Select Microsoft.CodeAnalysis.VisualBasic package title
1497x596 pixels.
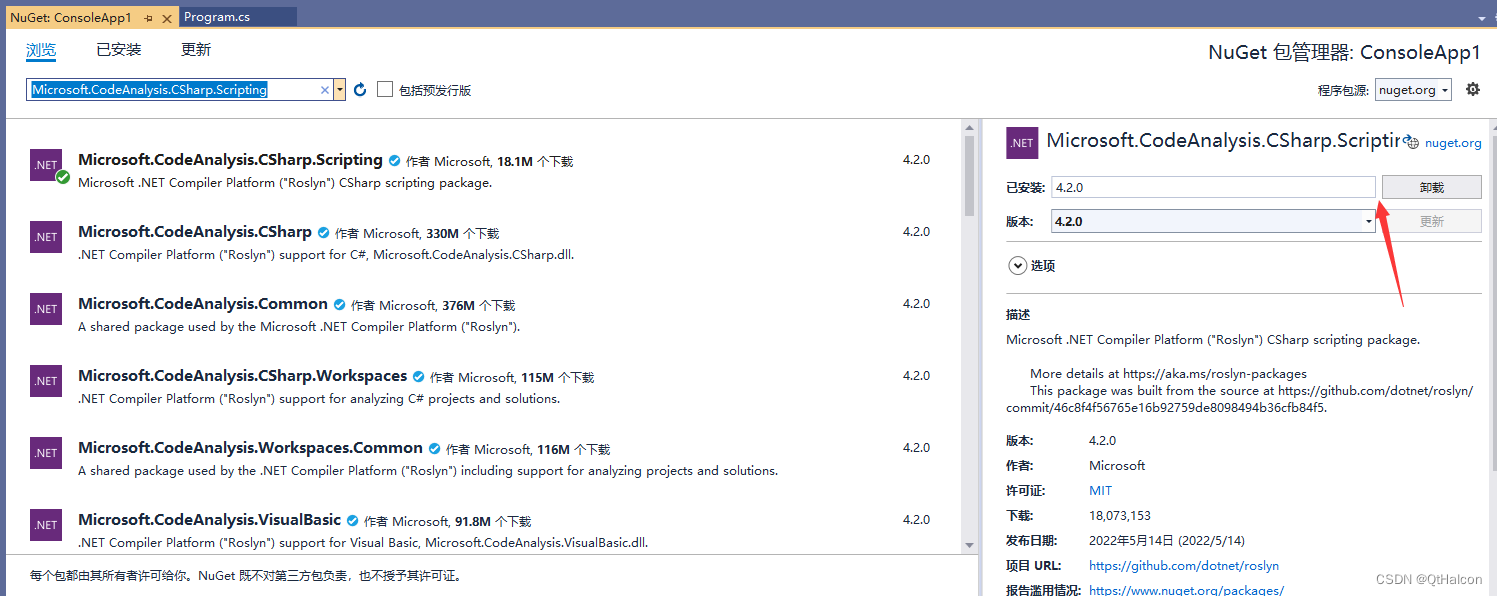(210, 520)
